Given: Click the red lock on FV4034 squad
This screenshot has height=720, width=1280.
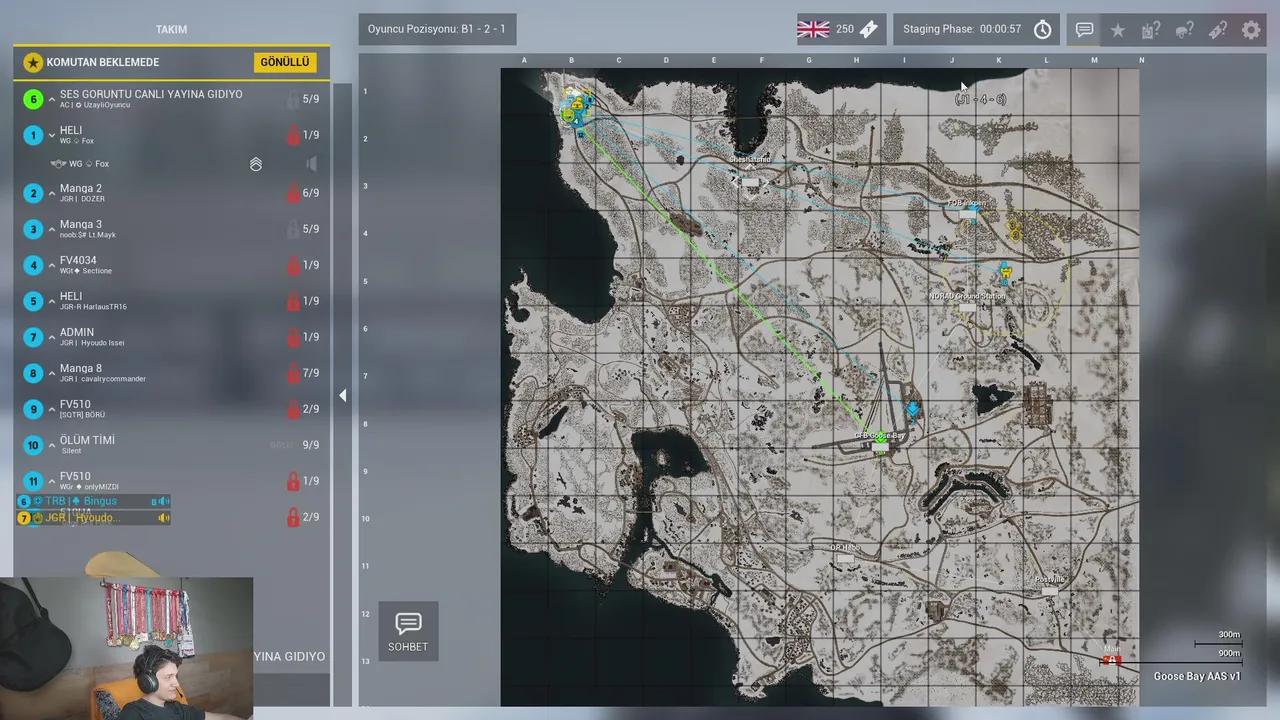Looking at the screenshot, I should [x=293, y=265].
